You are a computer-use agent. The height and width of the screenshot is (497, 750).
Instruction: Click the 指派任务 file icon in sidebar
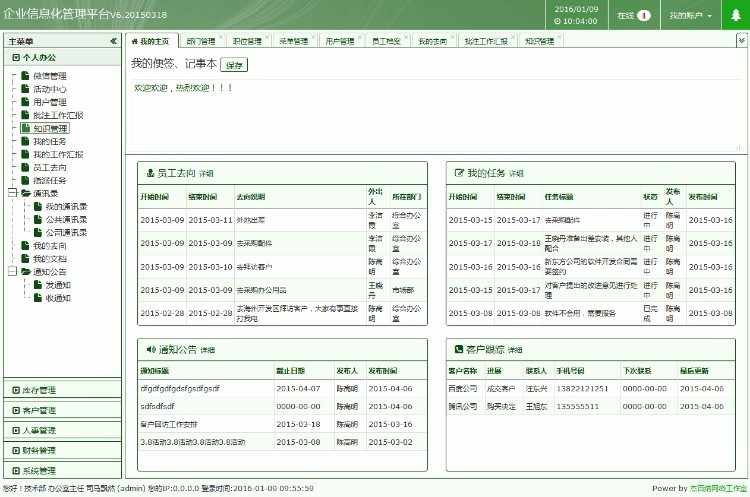(25, 180)
